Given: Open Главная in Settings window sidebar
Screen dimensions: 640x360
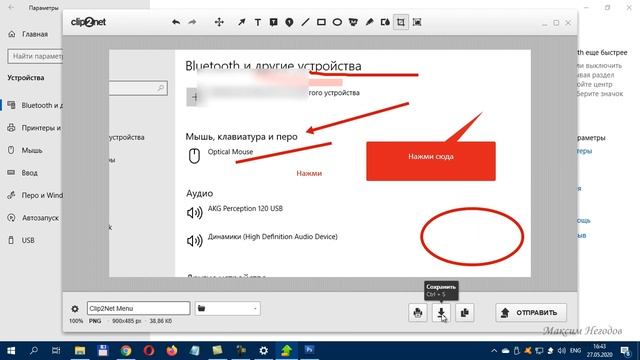Looking at the screenshot, I should tap(34, 34).
